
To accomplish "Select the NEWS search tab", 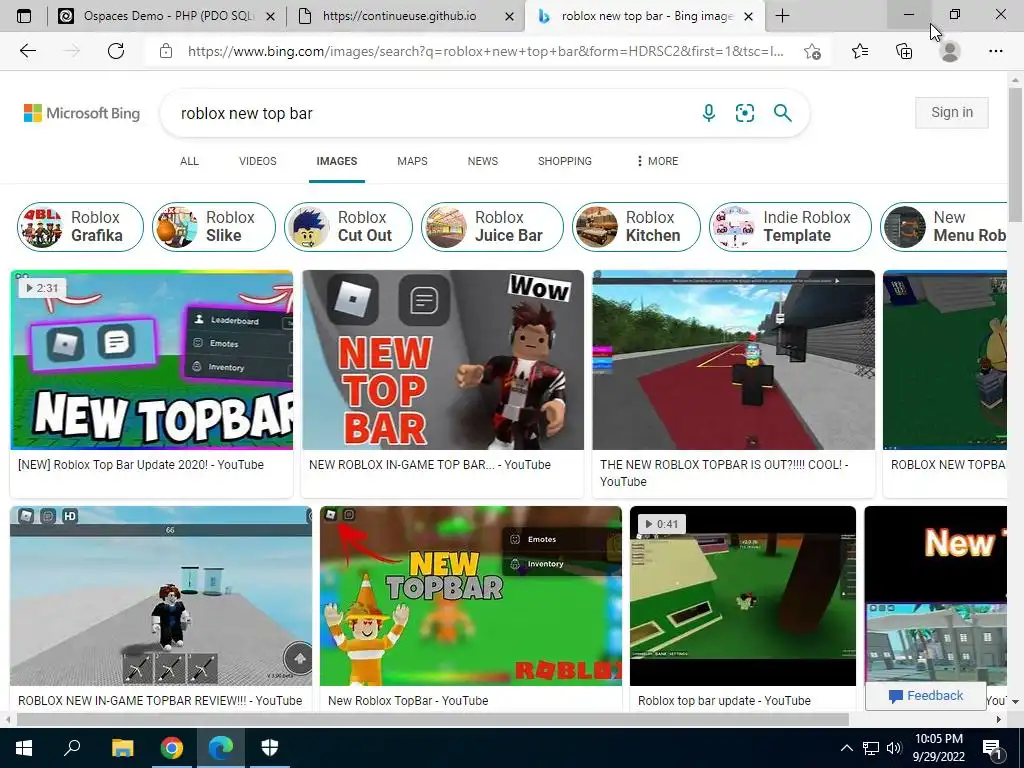I will (x=483, y=161).
